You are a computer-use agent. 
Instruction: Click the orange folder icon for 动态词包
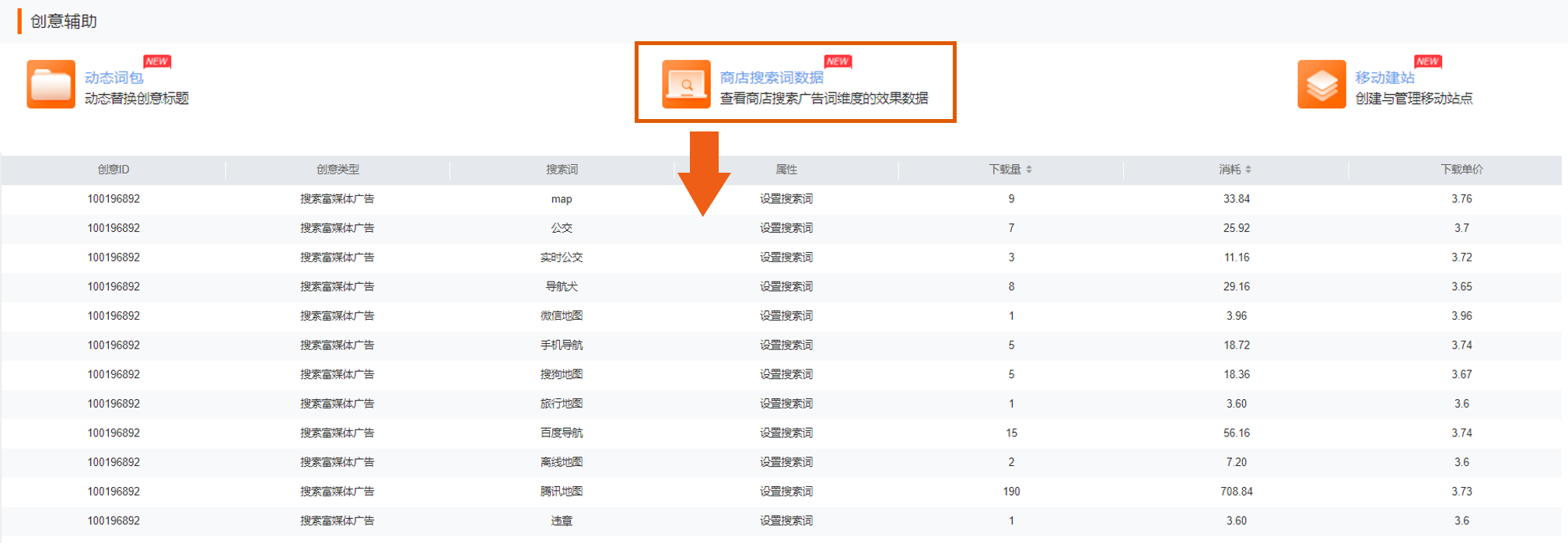51,84
